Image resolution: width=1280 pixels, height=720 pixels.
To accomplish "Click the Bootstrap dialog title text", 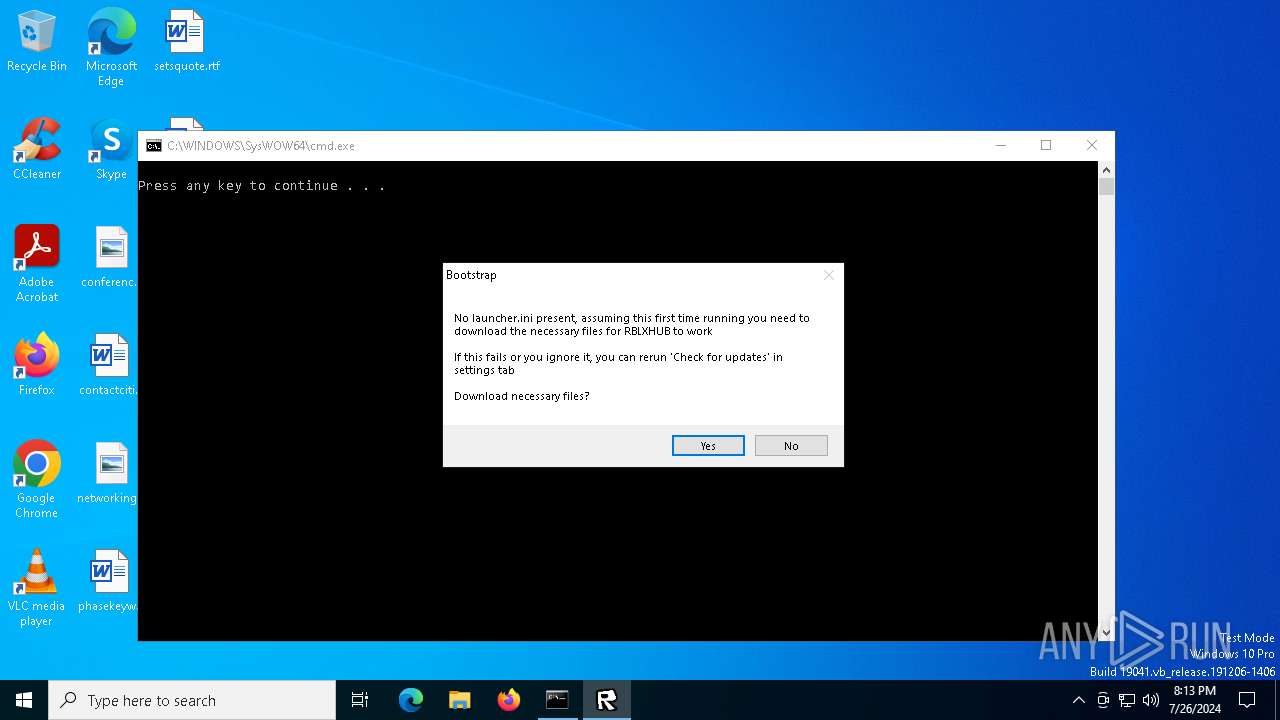I will (x=471, y=275).
